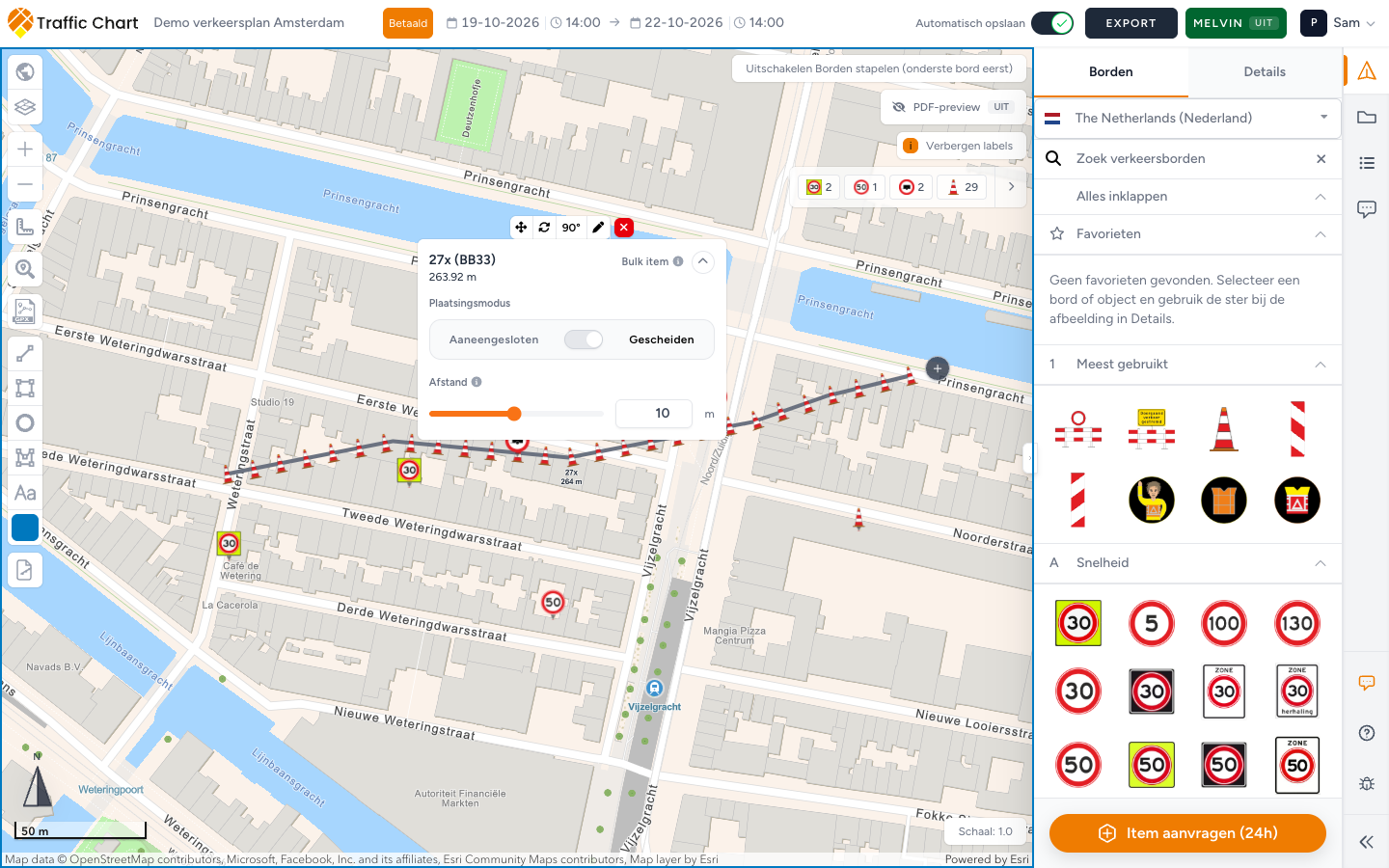Zoom in on the map

(x=25, y=149)
